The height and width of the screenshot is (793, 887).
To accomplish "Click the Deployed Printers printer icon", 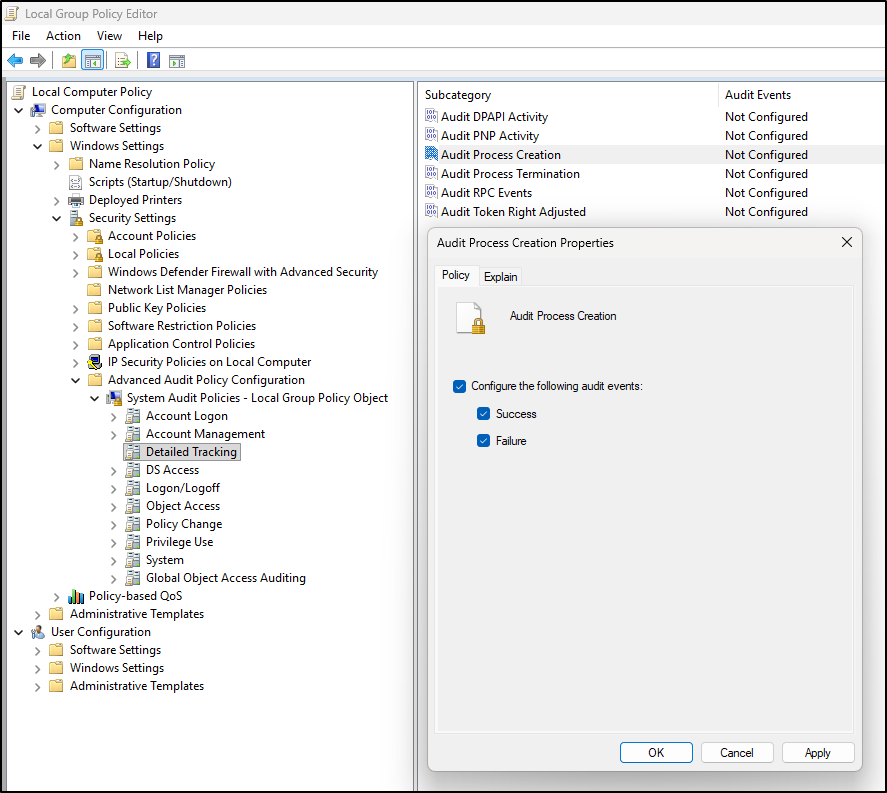I will tap(76, 200).
